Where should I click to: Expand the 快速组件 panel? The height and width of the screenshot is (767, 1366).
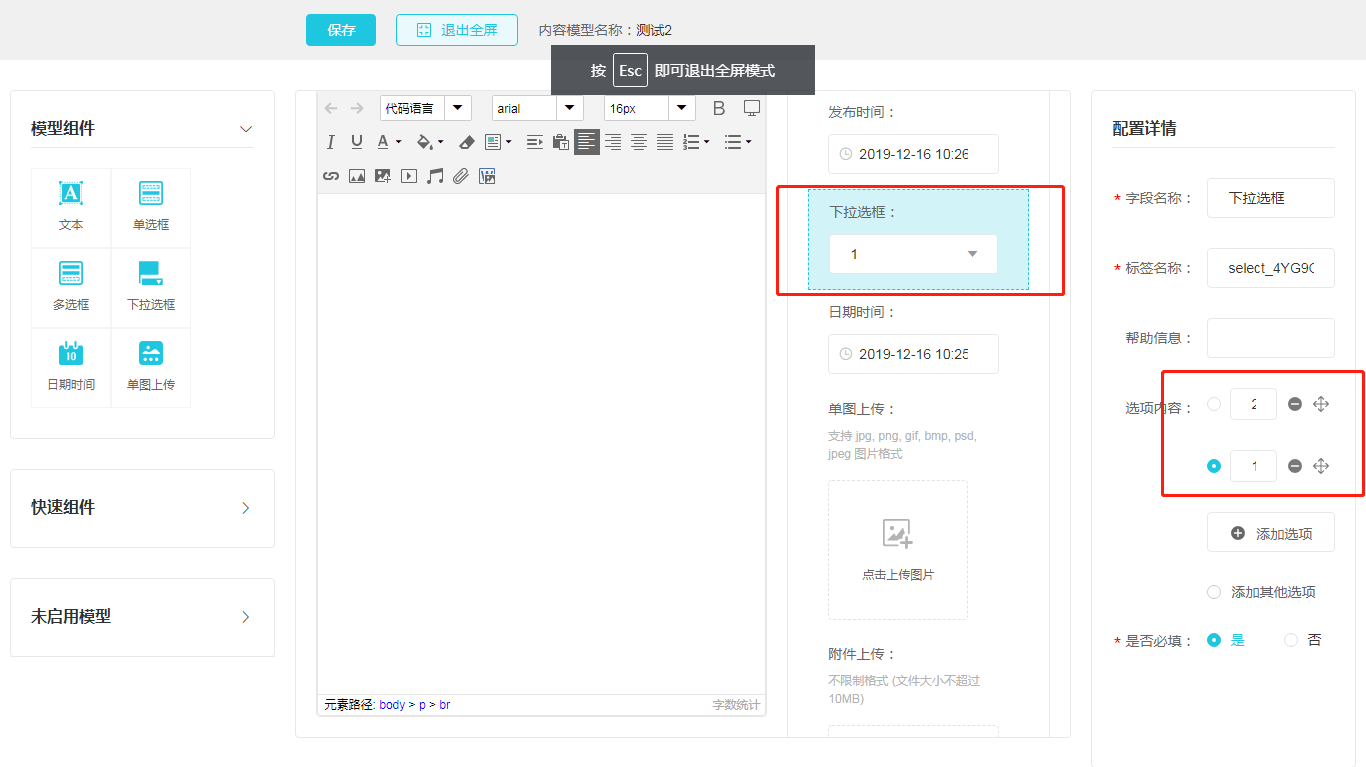coord(142,508)
